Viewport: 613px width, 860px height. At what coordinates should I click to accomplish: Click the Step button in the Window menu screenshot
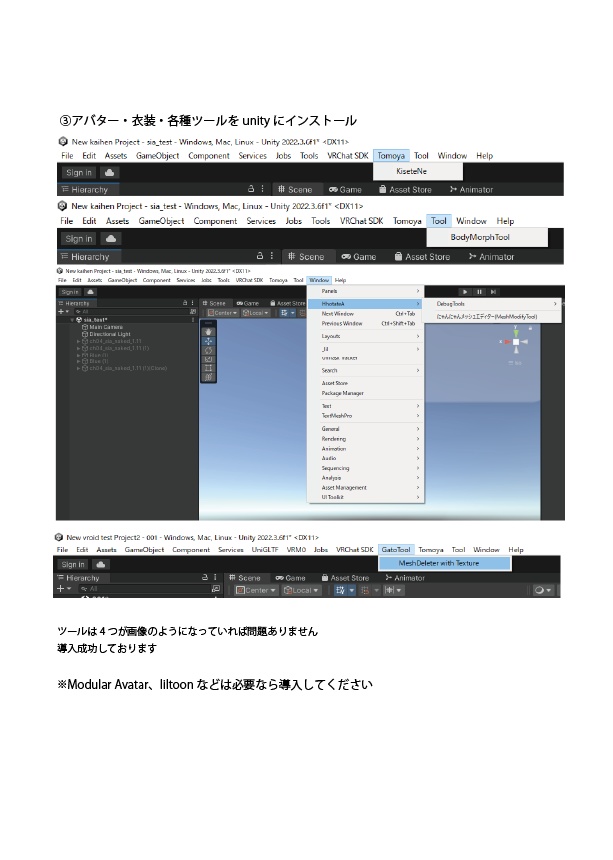pos(493,292)
